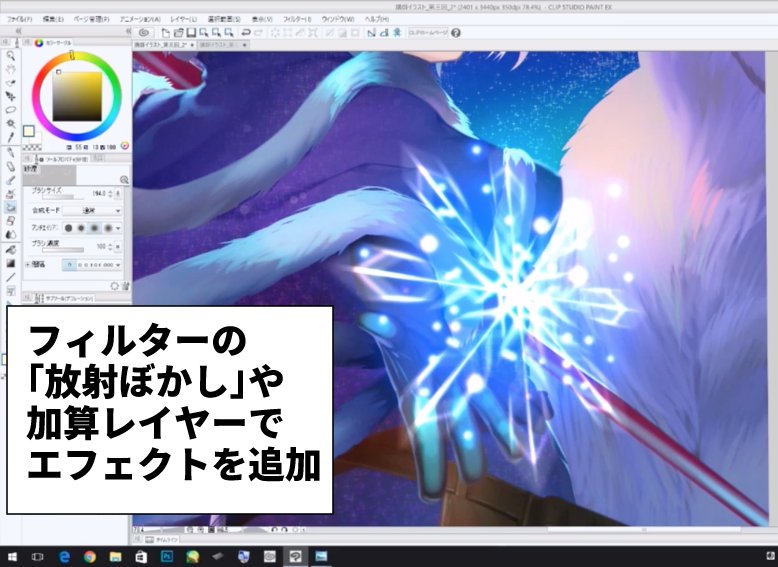
Task: Select the Move Layer arrow tool
Action: pos(10,96)
